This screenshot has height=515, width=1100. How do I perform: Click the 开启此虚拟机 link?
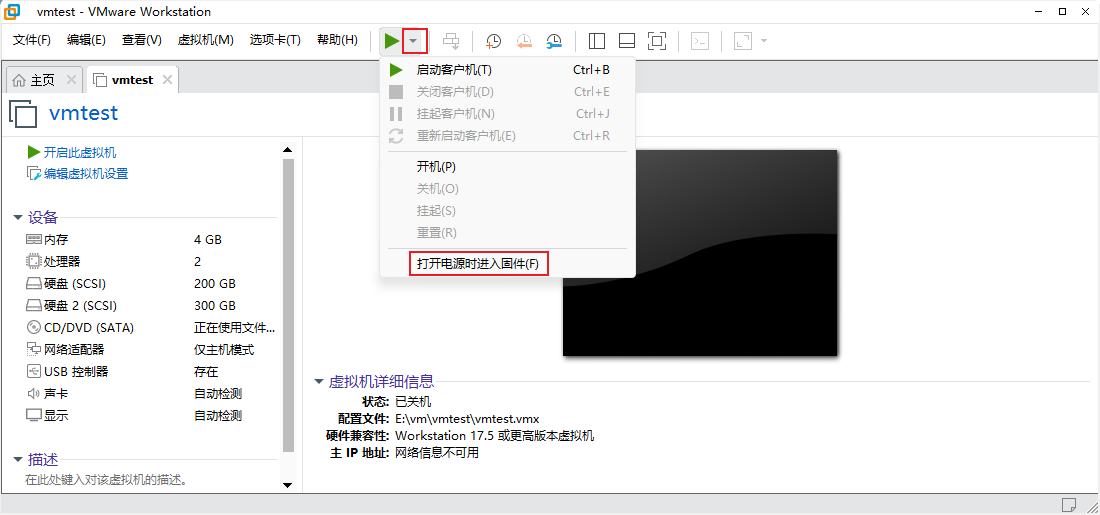(x=80, y=152)
